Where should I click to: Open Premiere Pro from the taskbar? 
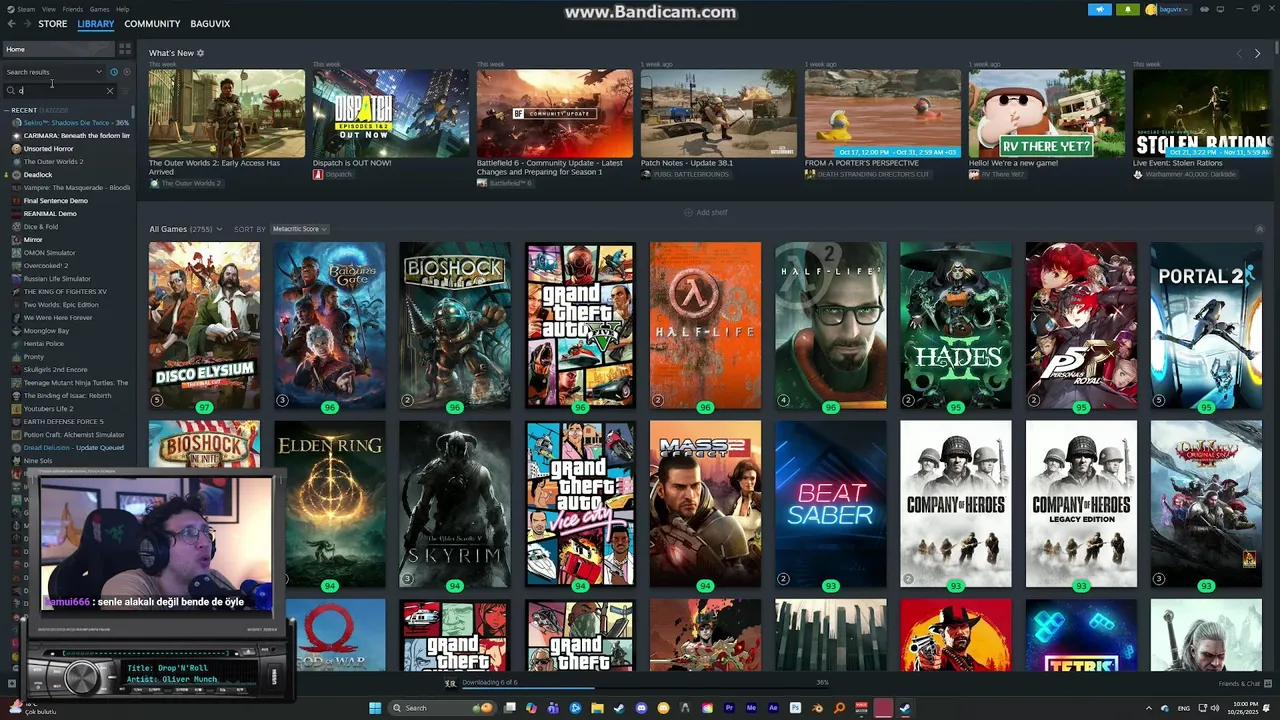click(729, 708)
